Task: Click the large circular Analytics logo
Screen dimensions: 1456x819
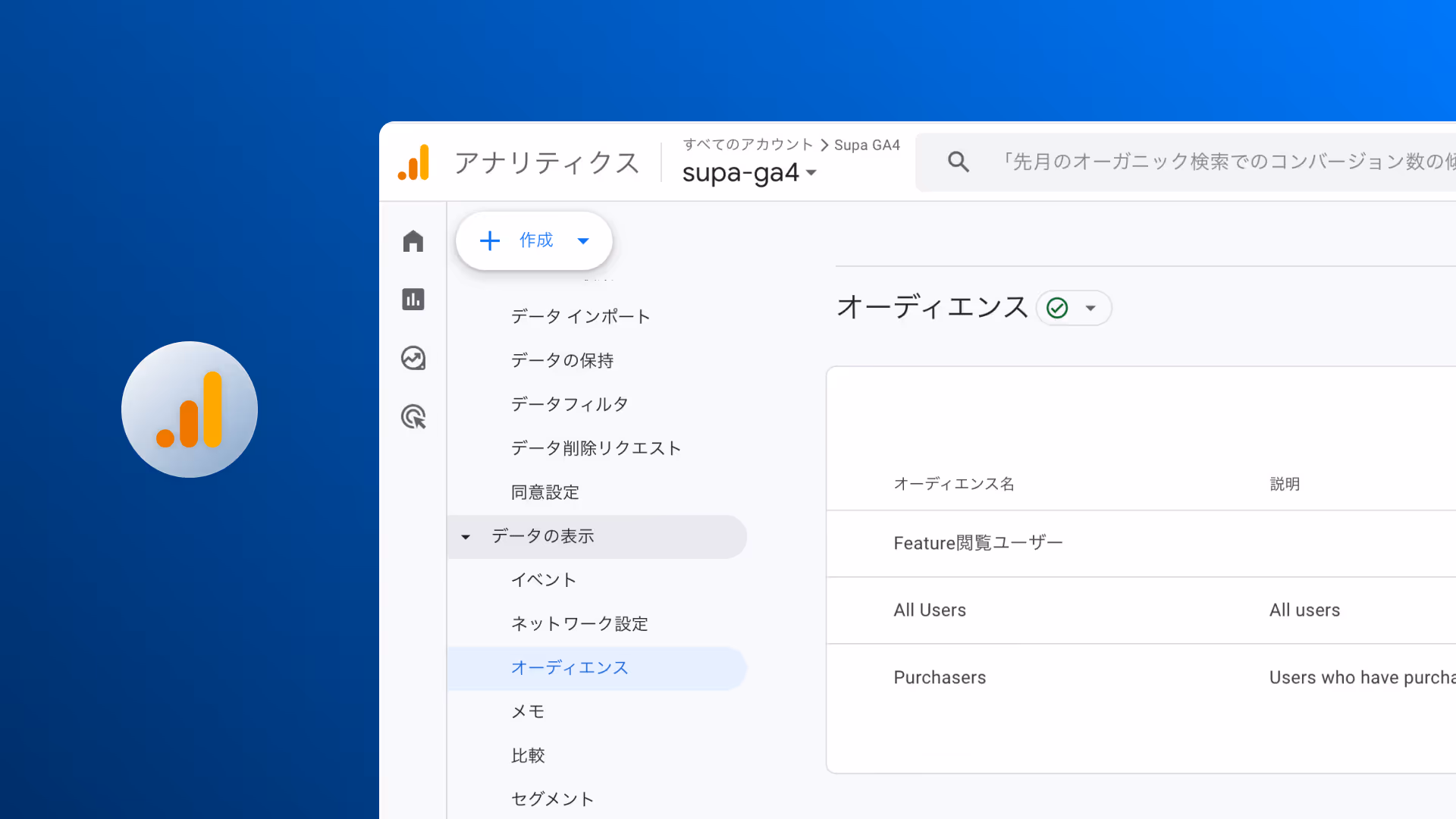Action: tap(190, 409)
